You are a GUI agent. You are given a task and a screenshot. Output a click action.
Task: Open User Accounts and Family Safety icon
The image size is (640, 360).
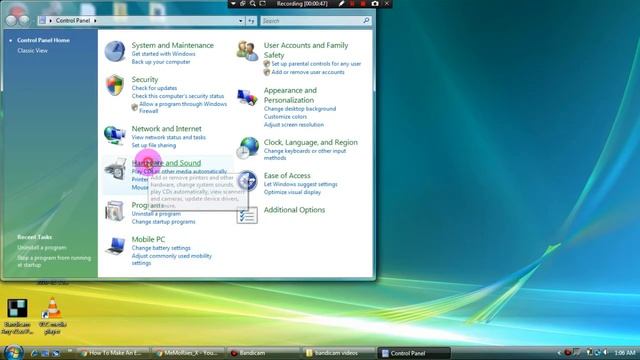click(x=247, y=51)
